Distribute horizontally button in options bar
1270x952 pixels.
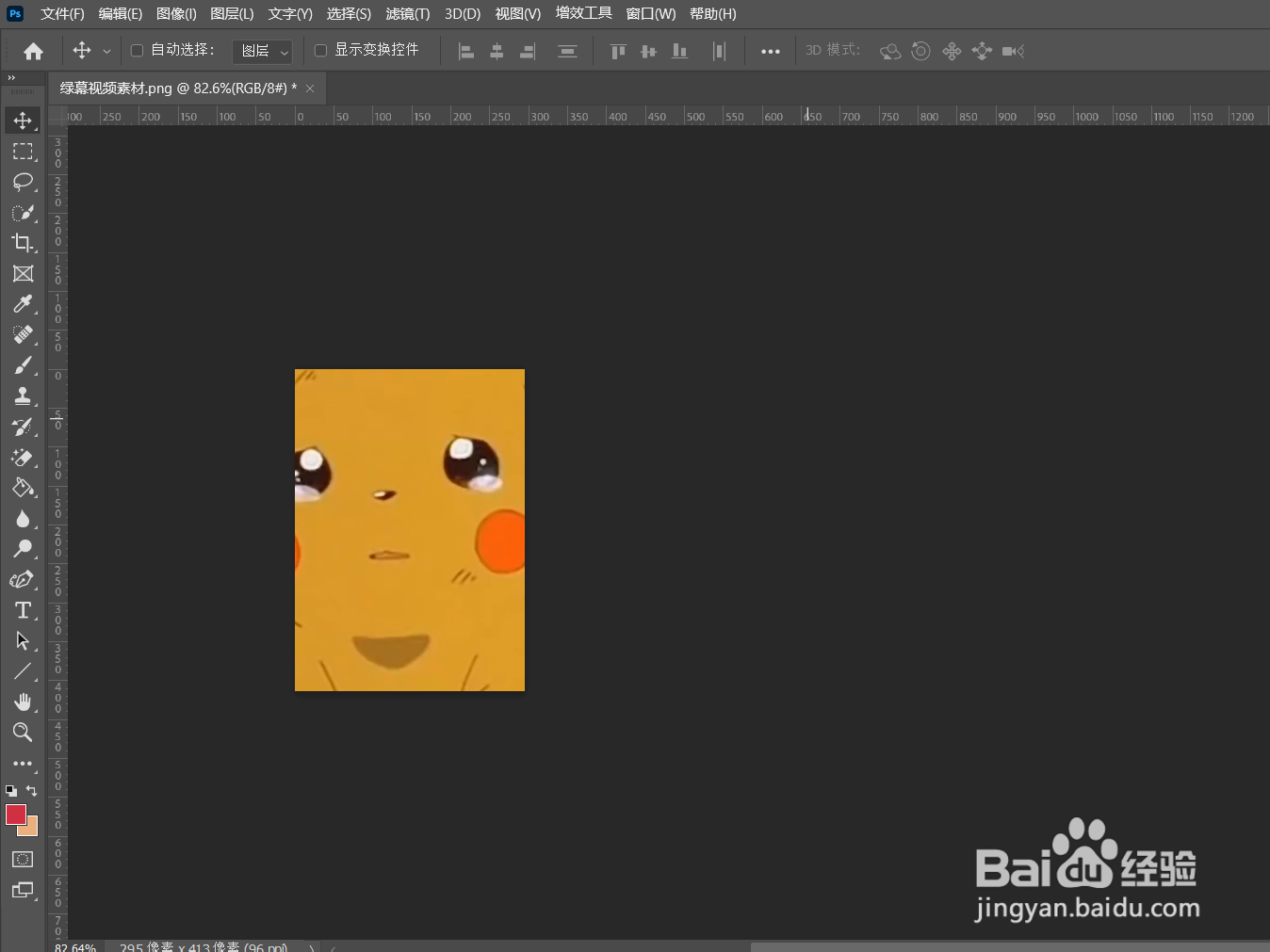719,51
